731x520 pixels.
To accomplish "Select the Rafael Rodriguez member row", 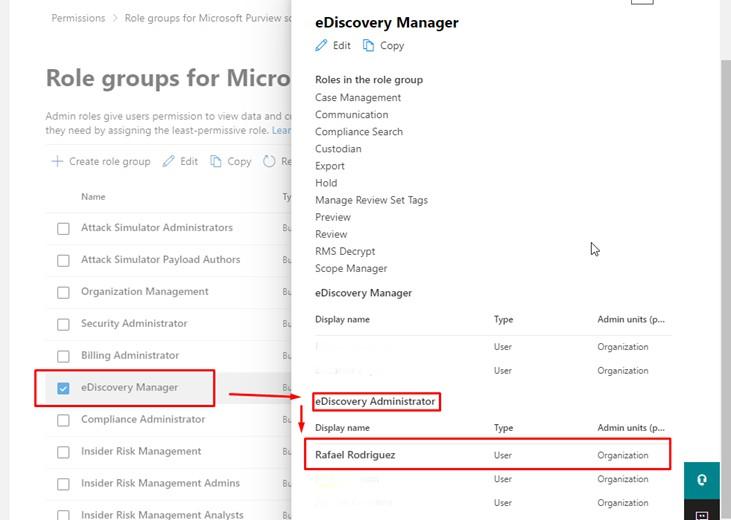I will coord(488,455).
